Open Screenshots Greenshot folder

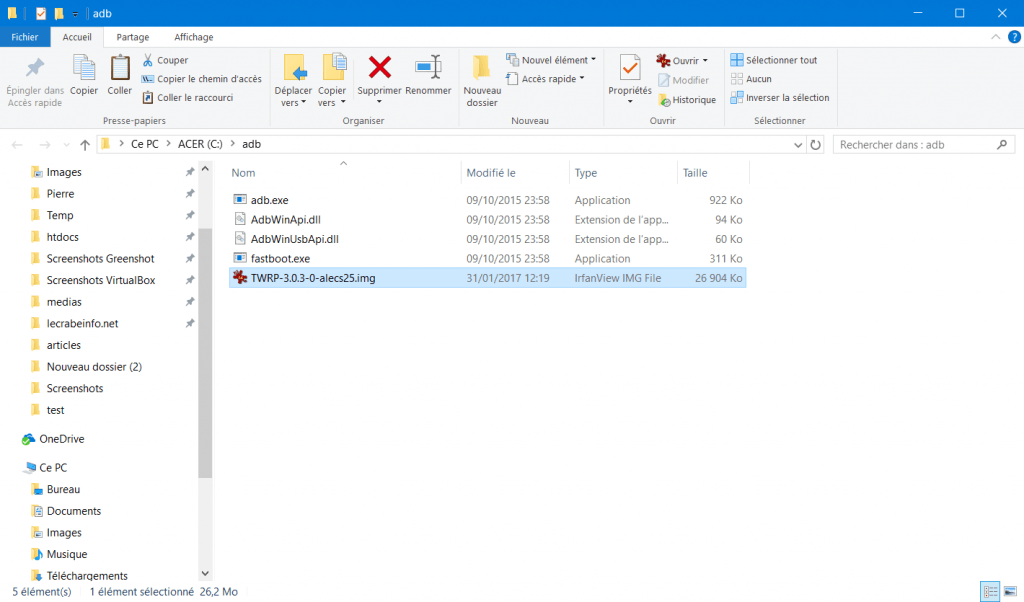coord(100,259)
